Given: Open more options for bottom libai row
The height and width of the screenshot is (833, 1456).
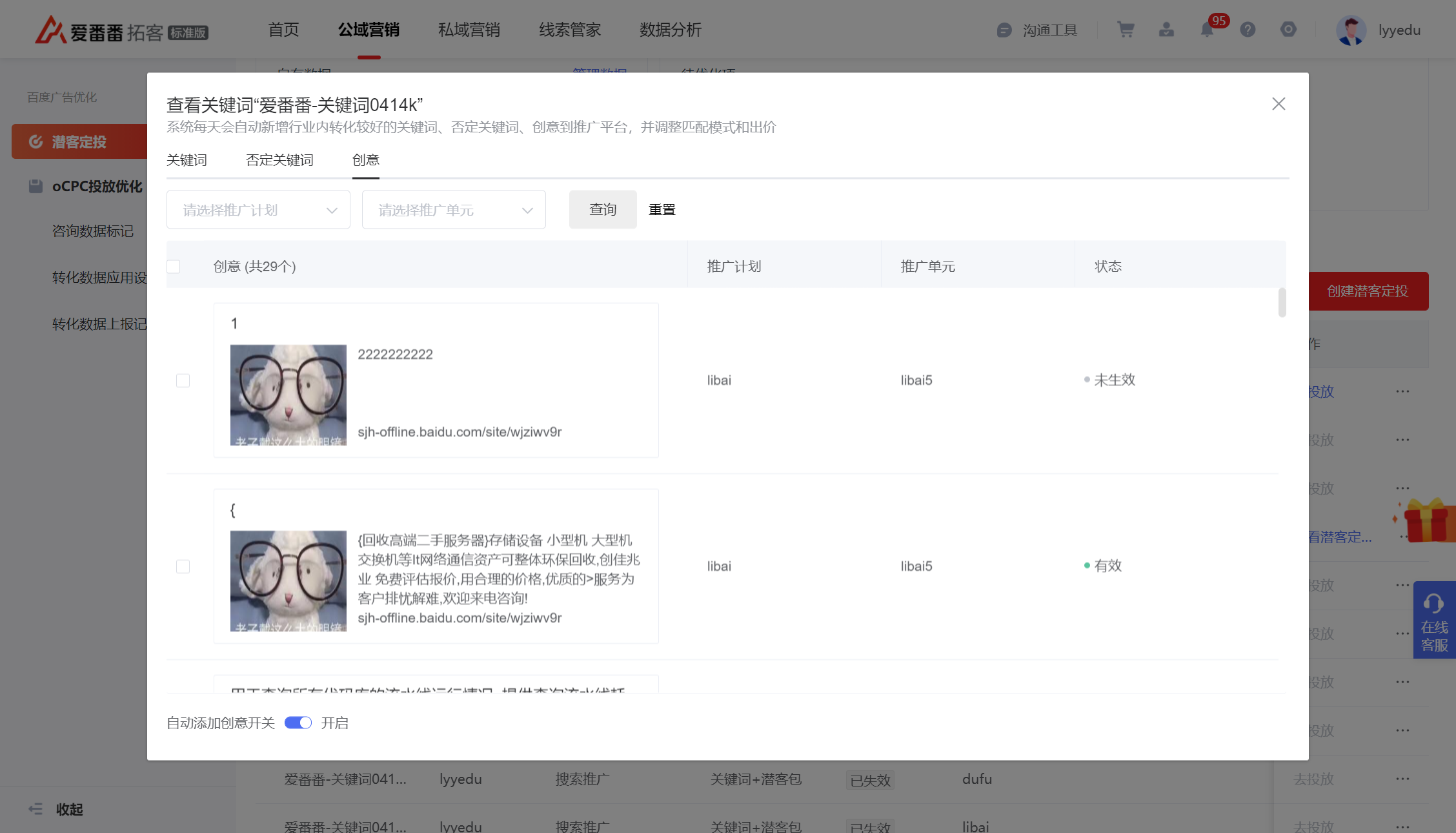Looking at the screenshot, I should [1402, 827].
